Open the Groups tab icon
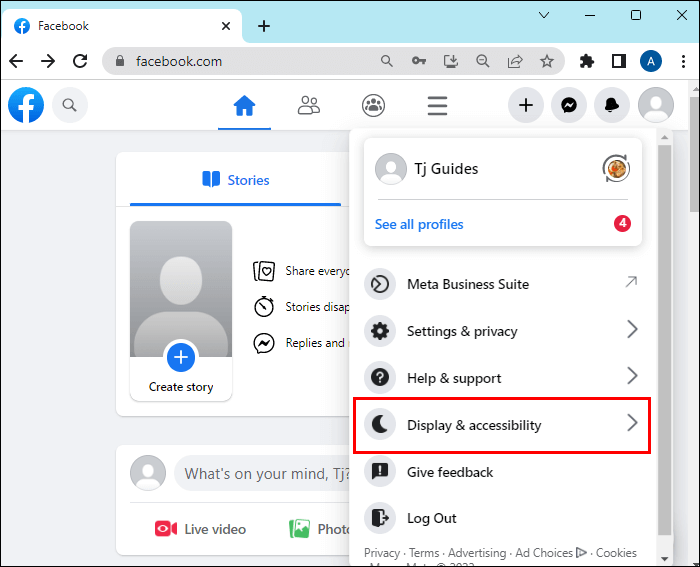700x567 pixels. (373, 106)
